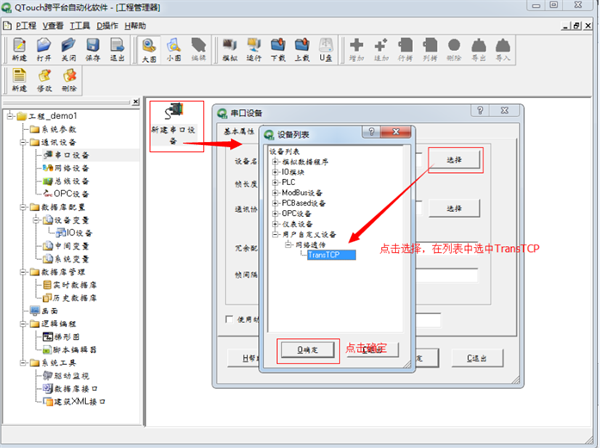Expand the PLC node in device list

point(276,183)
